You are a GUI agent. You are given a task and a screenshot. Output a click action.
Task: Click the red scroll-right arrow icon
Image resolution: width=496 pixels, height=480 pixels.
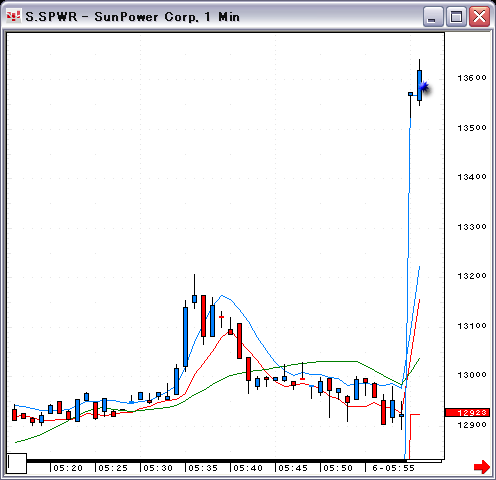tap(482, 466)
